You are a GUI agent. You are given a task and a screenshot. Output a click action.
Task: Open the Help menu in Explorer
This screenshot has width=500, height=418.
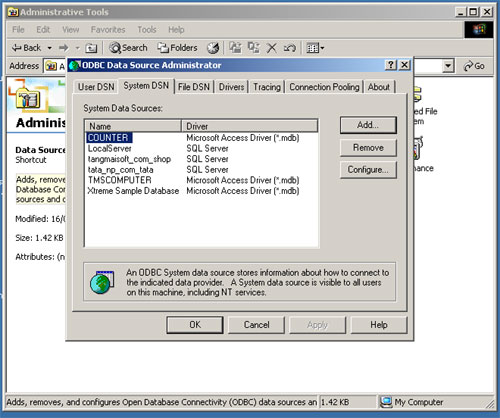(176, 30)
